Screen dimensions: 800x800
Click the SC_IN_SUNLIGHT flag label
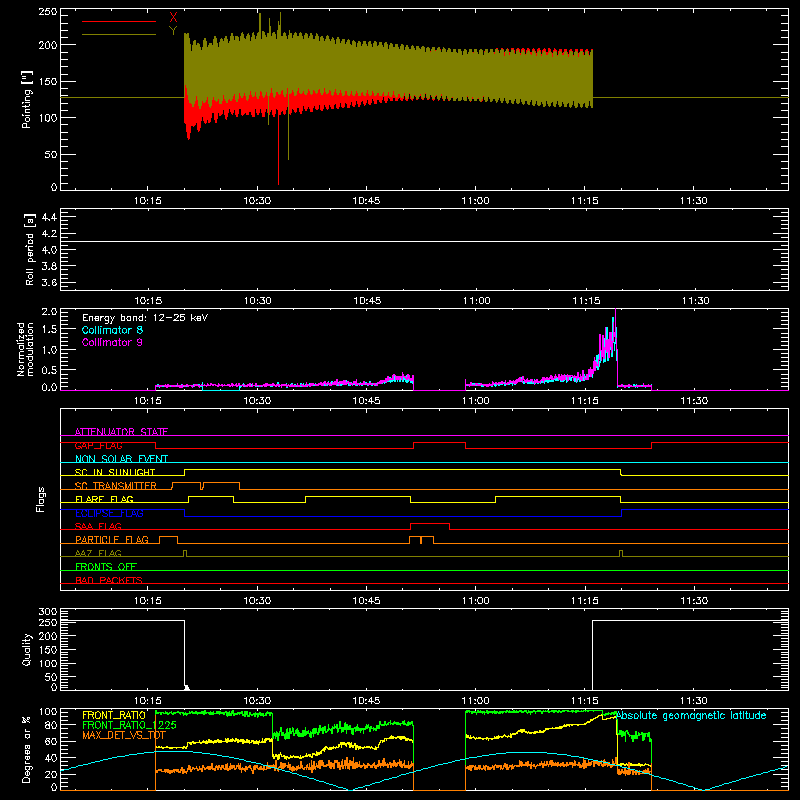pos(115,472)
